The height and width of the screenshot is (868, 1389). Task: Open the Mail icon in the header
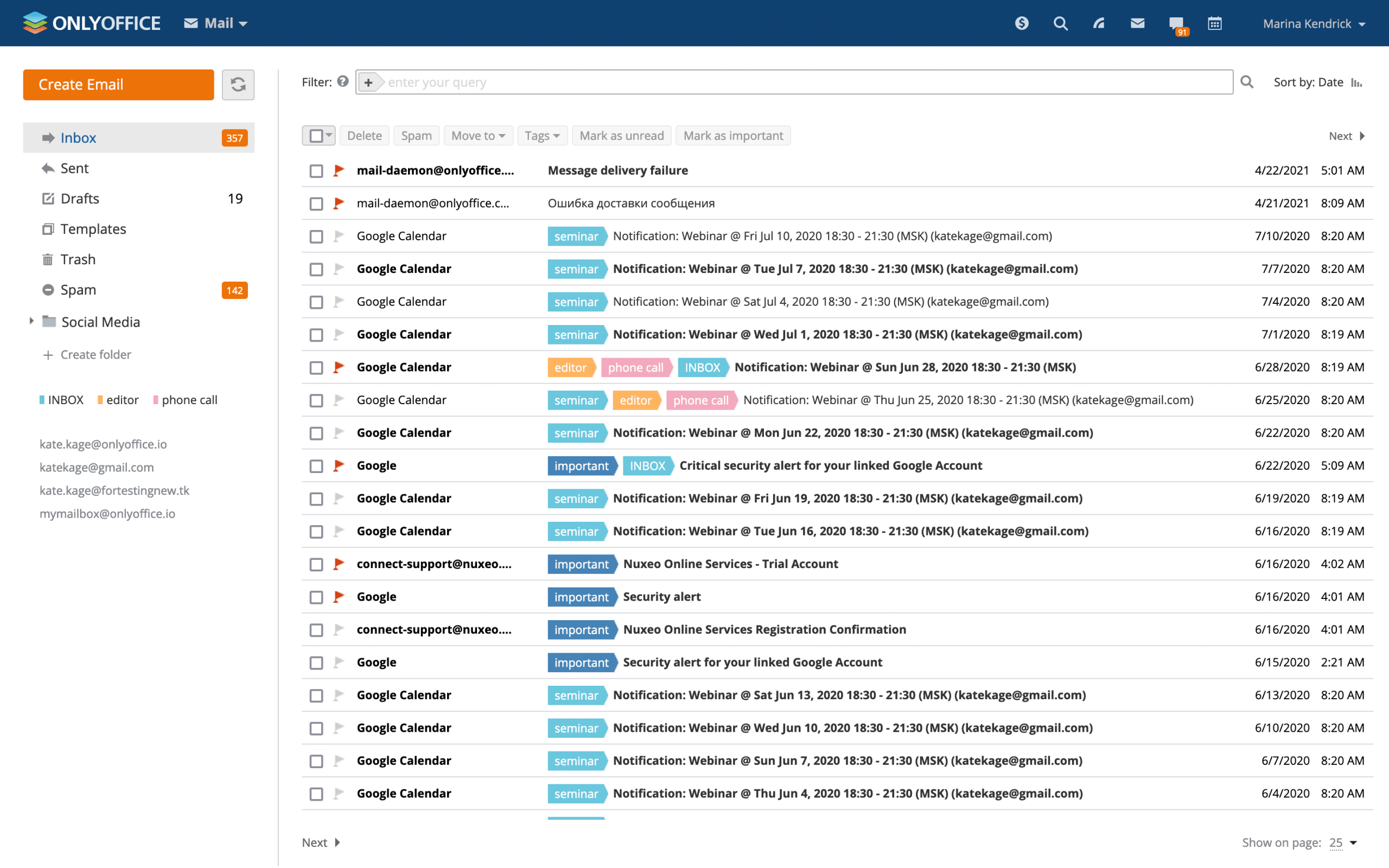tap(1137, 23)
